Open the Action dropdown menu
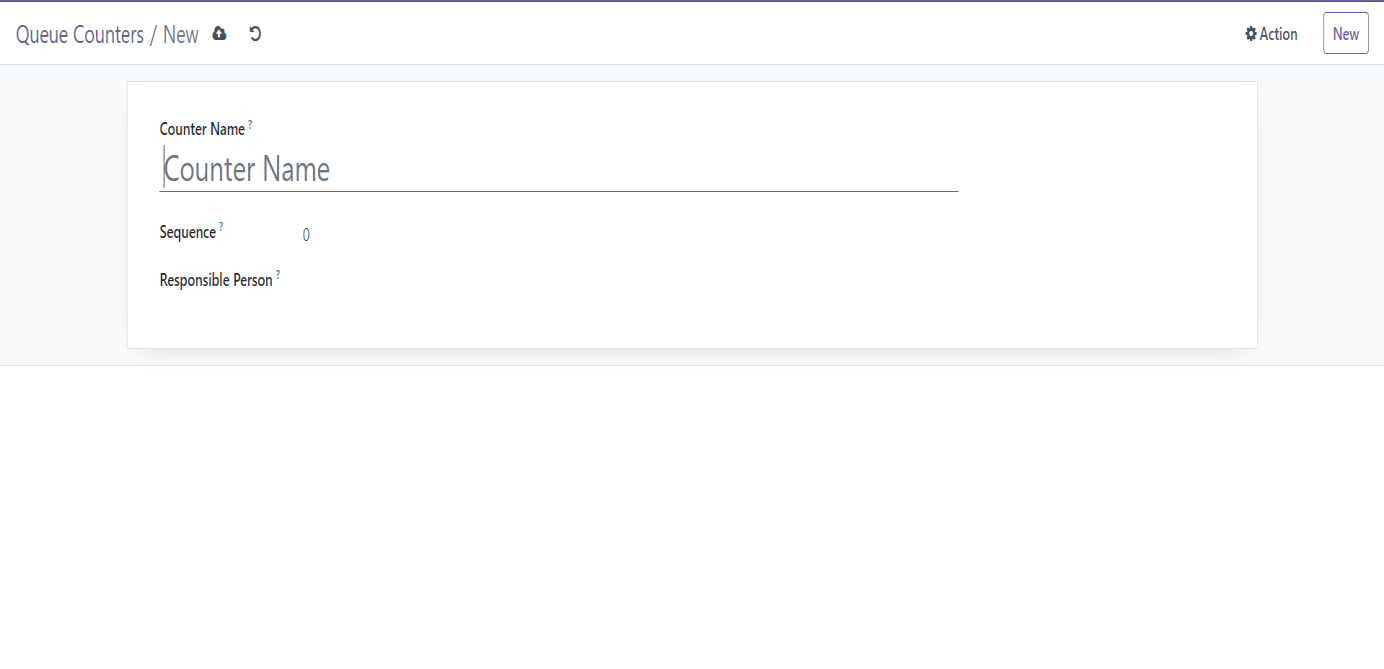The image size is (1384, 669). [1271, 34]
